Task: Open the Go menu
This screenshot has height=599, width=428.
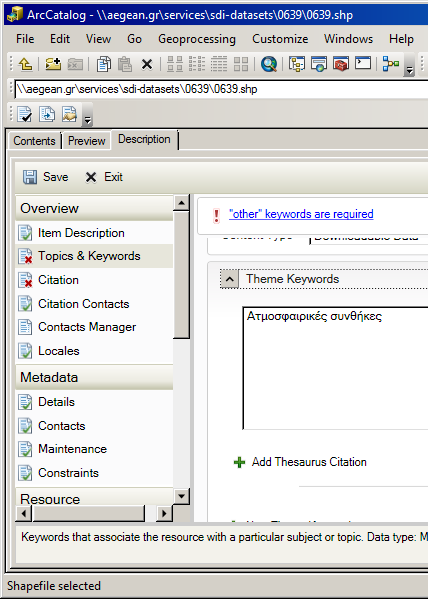Action: [135, 39]
